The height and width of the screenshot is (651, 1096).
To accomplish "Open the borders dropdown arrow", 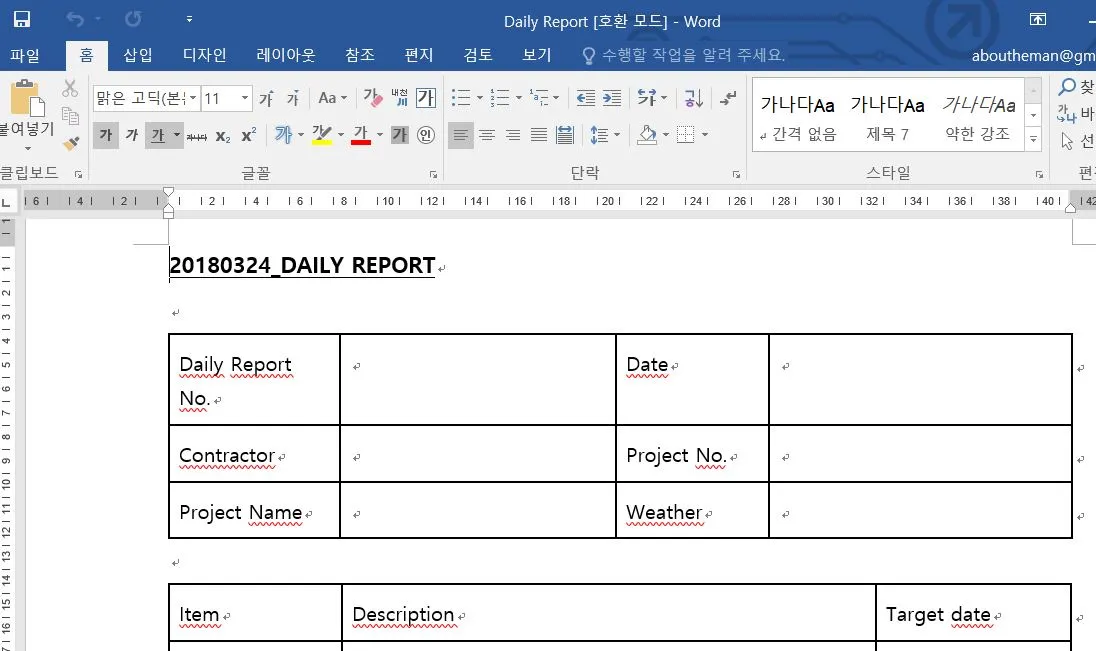I will pyautogui.click(x=705, y=134).
